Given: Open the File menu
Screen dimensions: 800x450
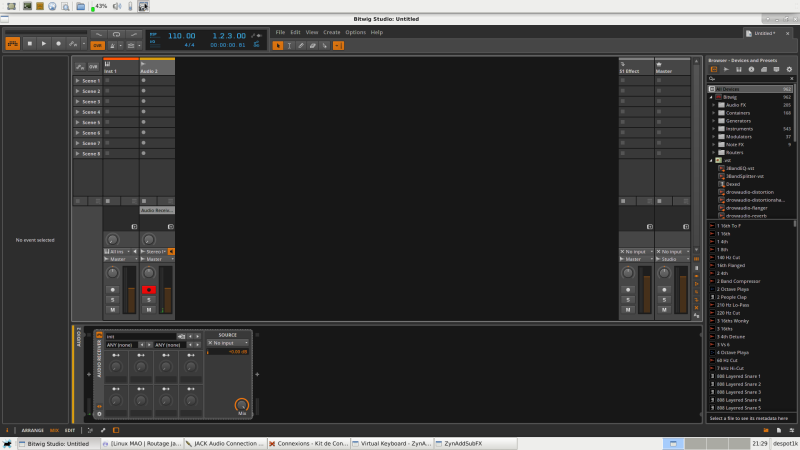Looking at the screenshot, I should 280,32.
